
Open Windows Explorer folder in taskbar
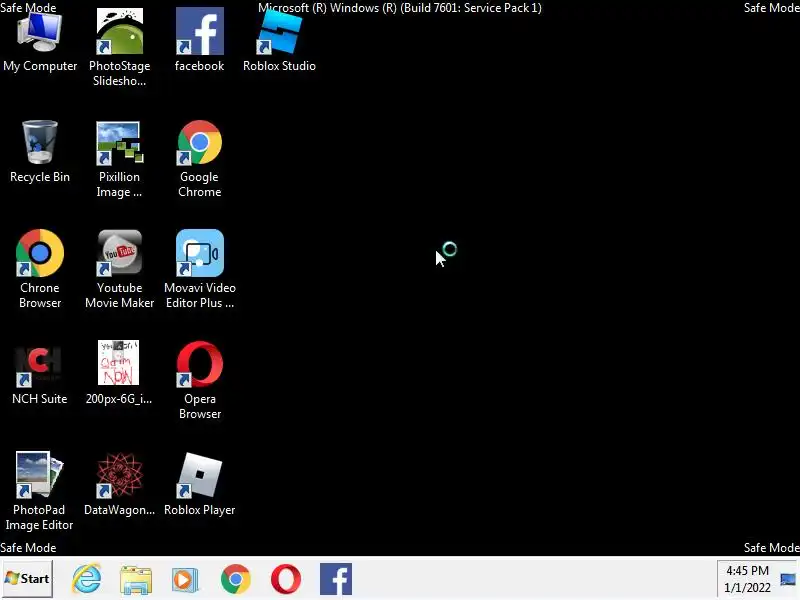tap(136, 580)
